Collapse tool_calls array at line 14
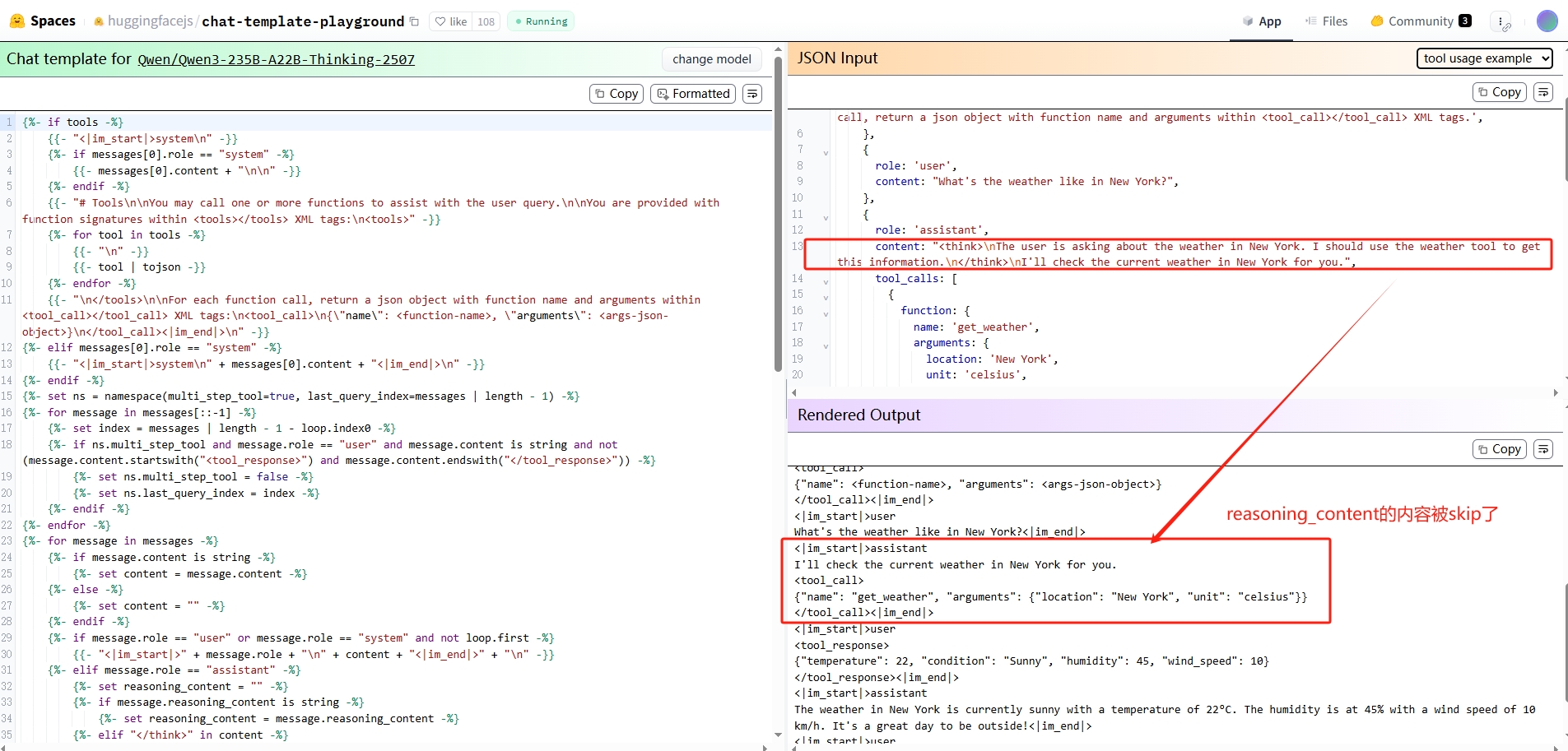This screenshot has width=1568, height=751. pyautogui.click(x=826, y=281)
